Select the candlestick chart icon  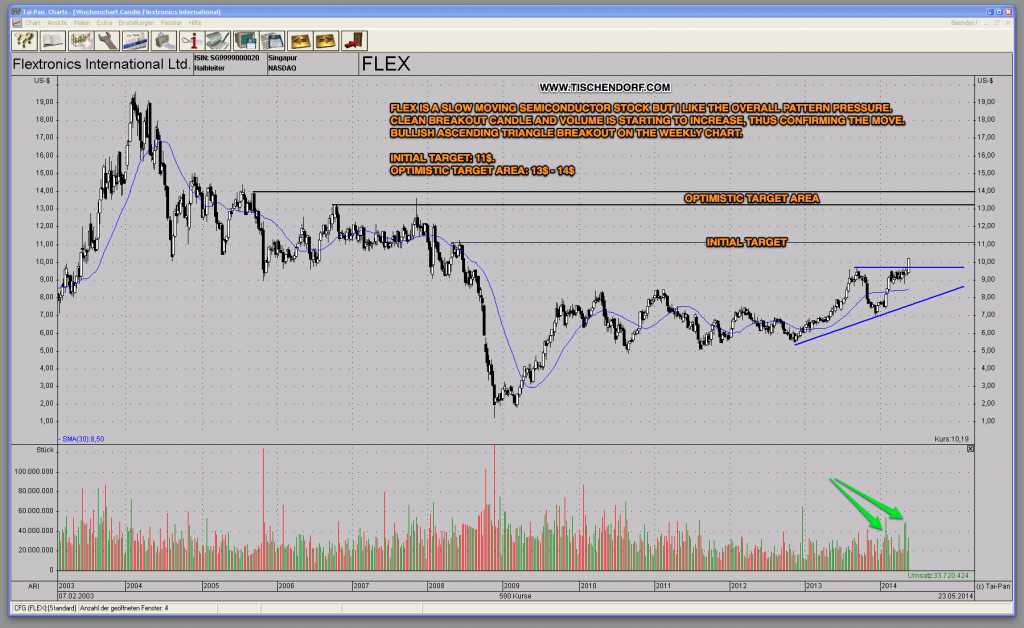point(82,40)
